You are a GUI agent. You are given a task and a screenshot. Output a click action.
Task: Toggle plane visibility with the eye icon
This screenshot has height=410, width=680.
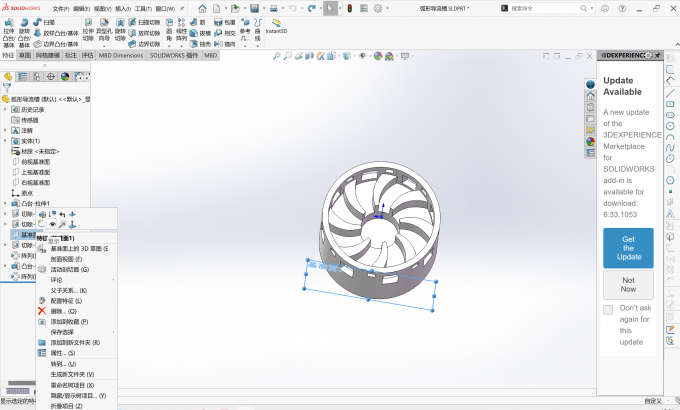pos(52,224)
